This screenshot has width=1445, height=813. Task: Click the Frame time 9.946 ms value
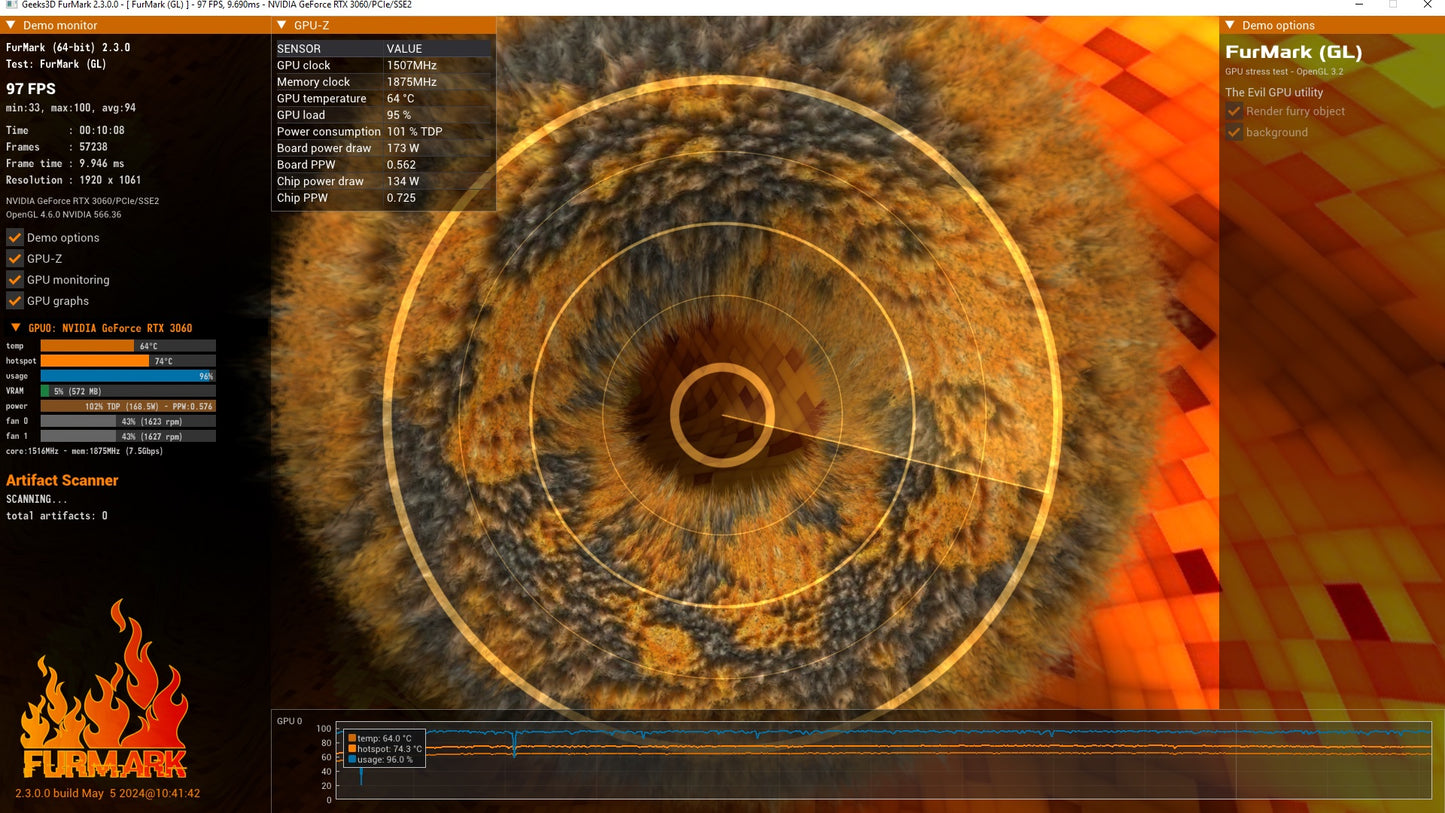click(102, 164)
